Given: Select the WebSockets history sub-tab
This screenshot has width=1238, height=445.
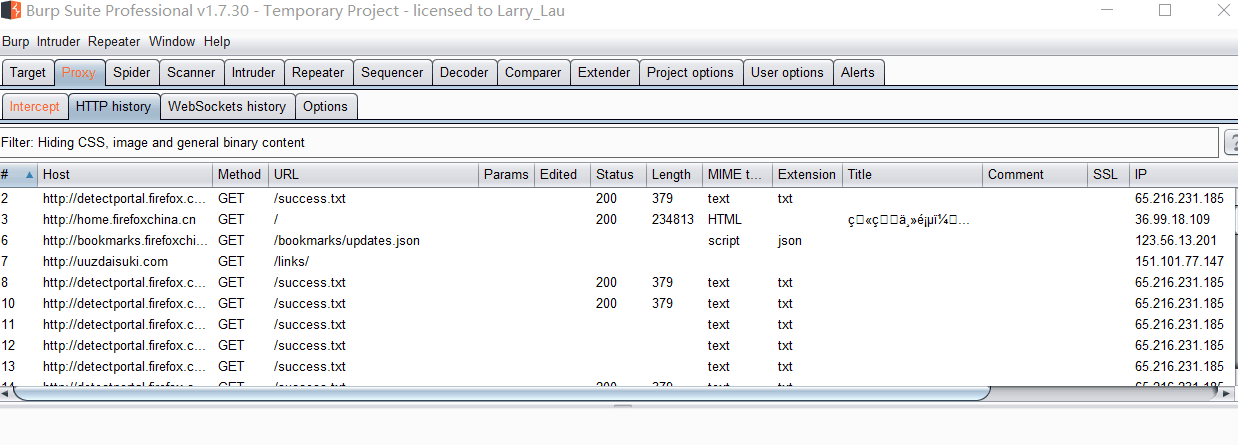Looking at the screenshot, I should [x=227, y=106].
